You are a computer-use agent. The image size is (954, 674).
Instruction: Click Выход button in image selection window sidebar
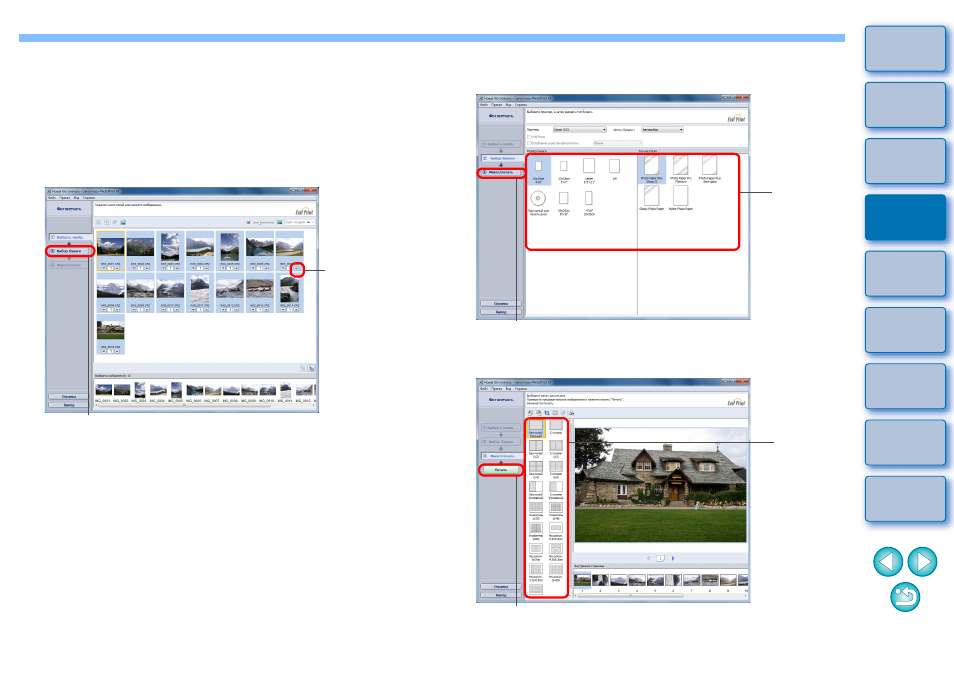pos(69,405)
